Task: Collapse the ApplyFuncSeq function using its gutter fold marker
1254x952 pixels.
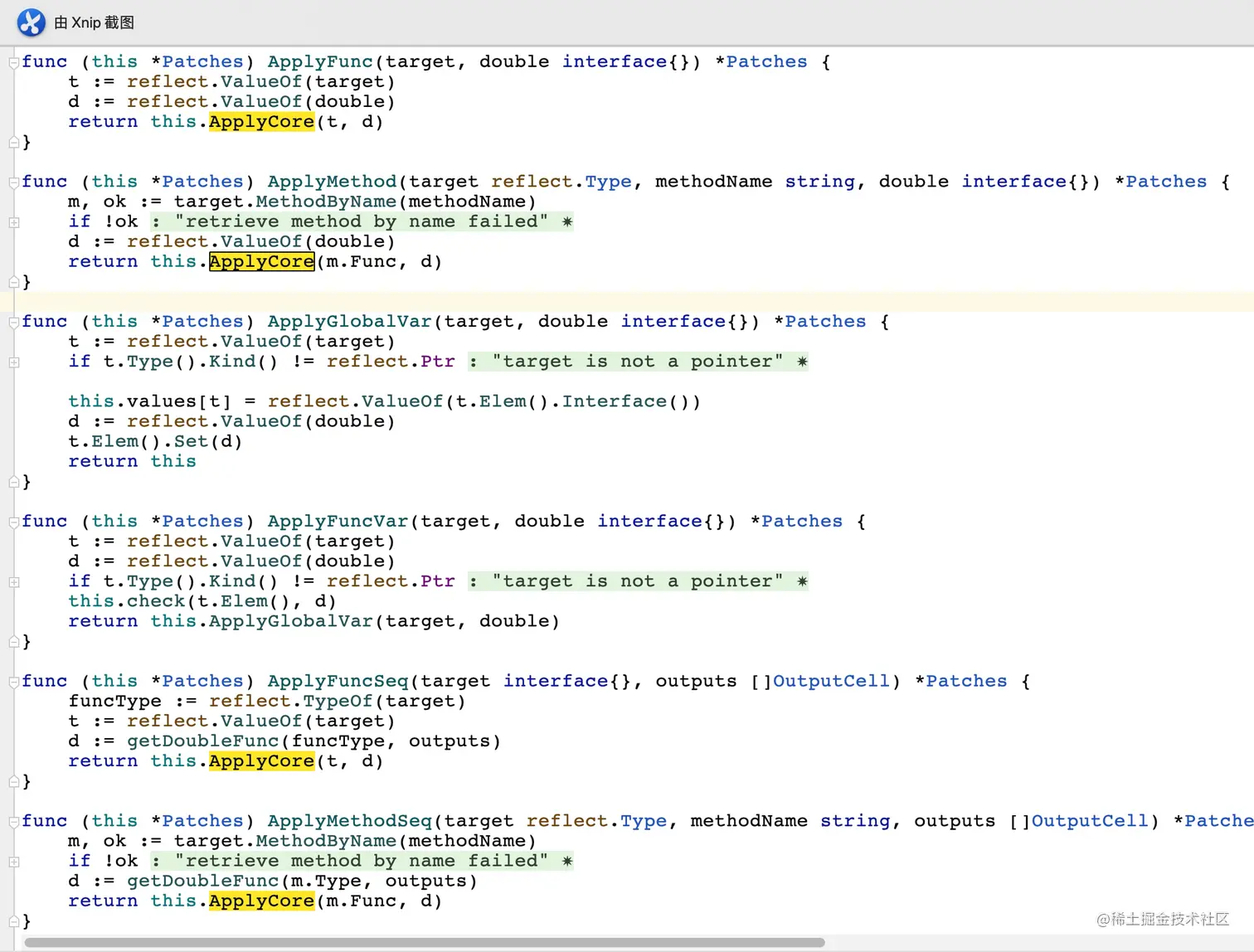Action: 14,682
